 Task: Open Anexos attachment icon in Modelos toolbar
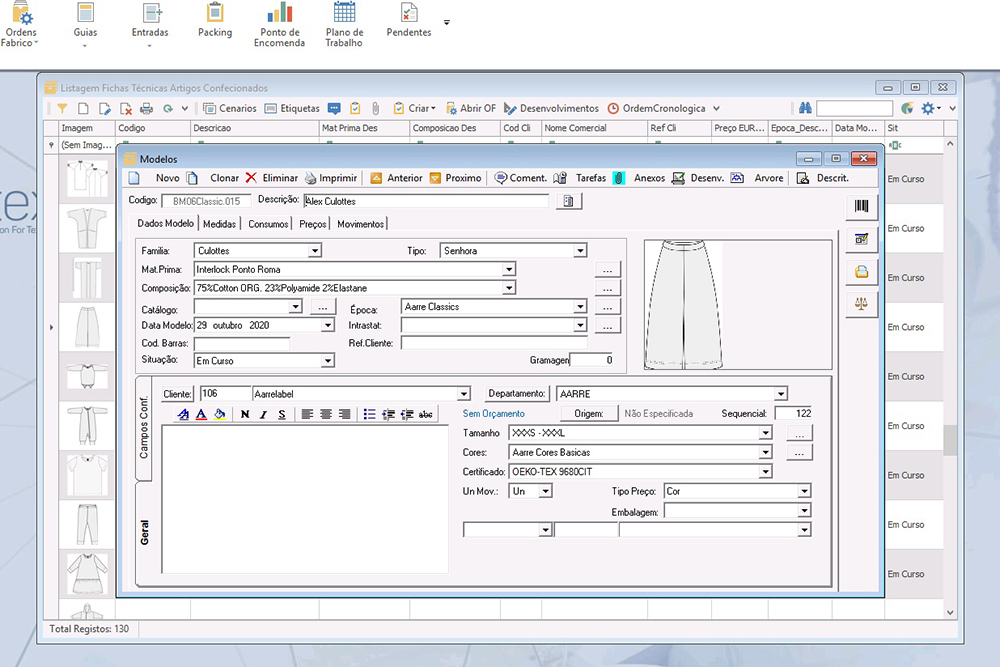point(619,178)
